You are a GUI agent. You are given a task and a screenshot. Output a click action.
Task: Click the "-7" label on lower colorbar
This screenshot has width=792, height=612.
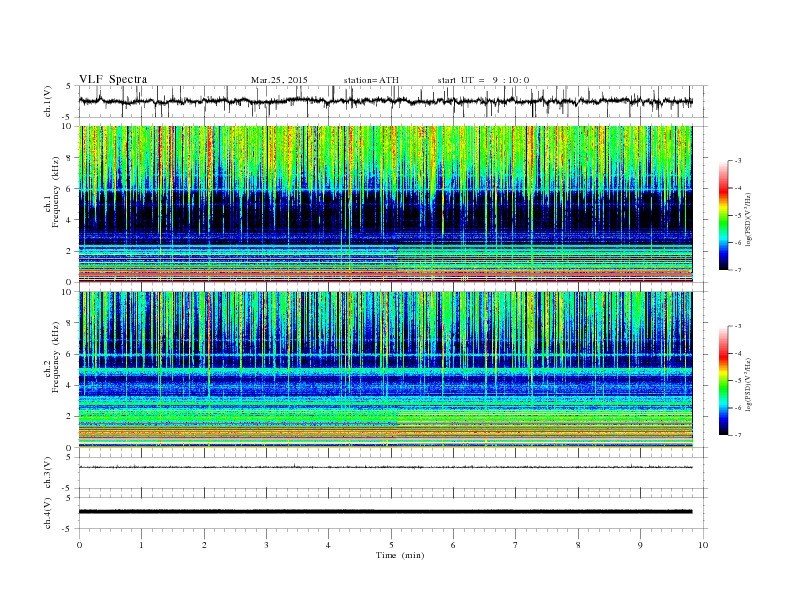point(738,435)
